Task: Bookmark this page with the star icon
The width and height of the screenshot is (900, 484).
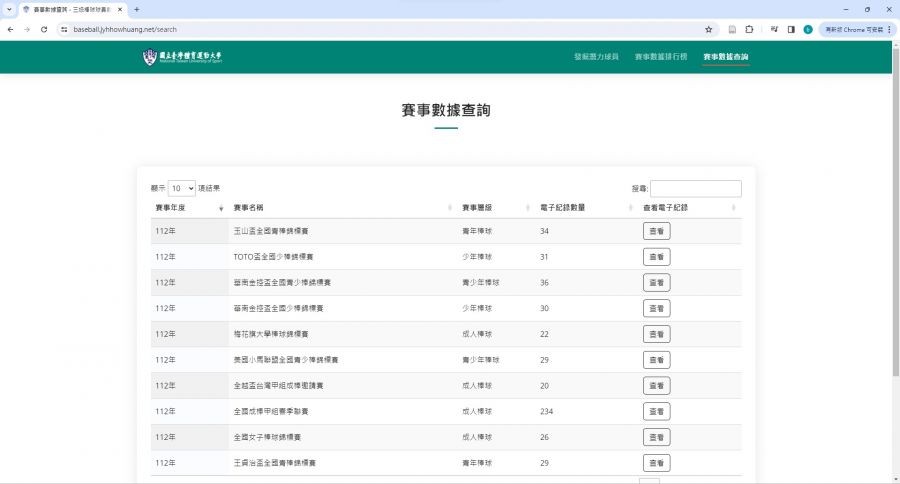Action: pyautogui.click(x=709, y=29)
